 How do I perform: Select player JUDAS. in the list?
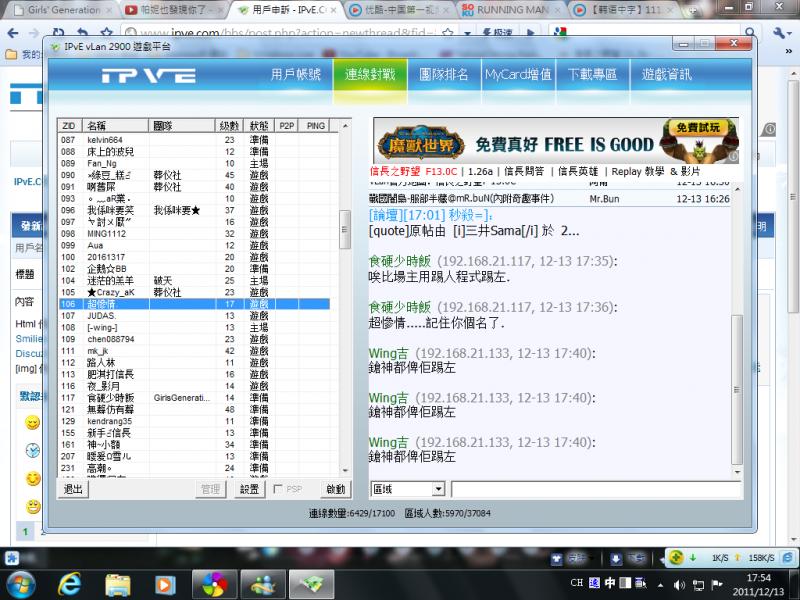[x=194, y=316]
